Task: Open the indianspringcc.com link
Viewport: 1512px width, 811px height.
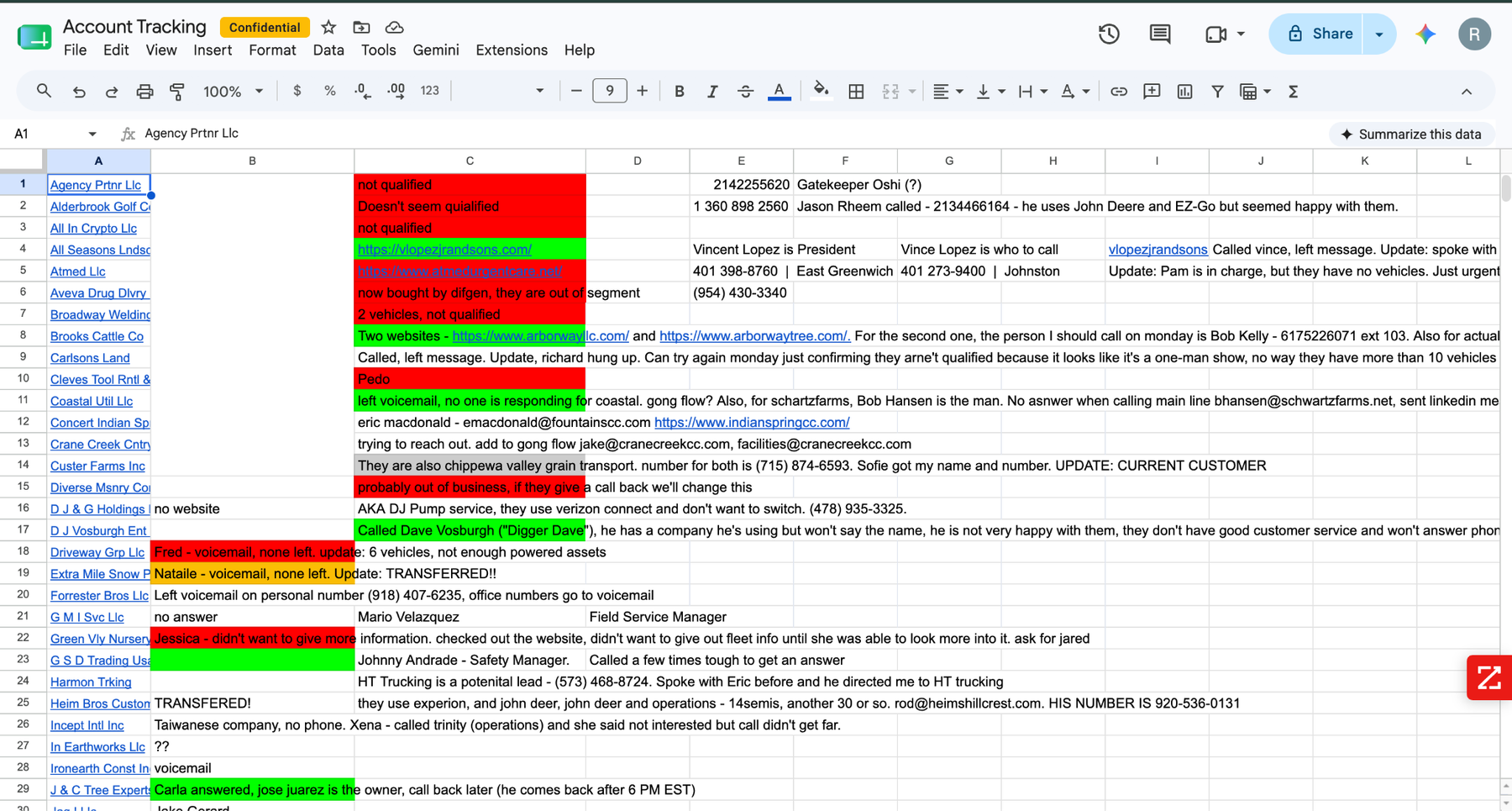Action: tap(752, 423)
